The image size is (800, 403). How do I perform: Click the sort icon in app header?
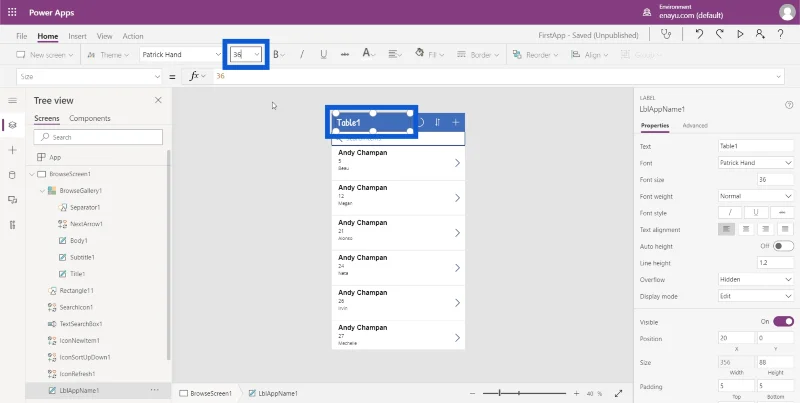(x=437, y=122)
